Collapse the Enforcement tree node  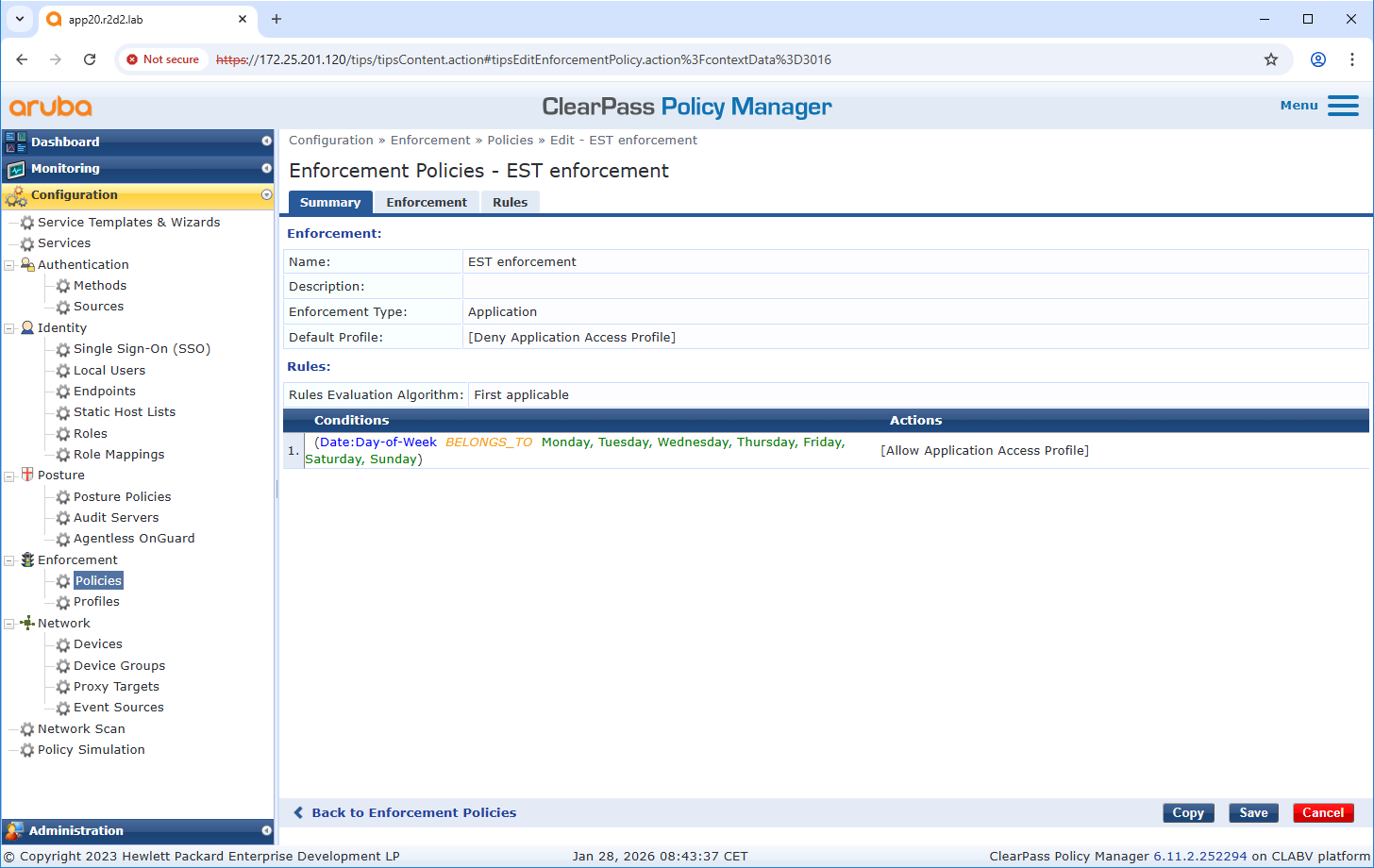9,560
